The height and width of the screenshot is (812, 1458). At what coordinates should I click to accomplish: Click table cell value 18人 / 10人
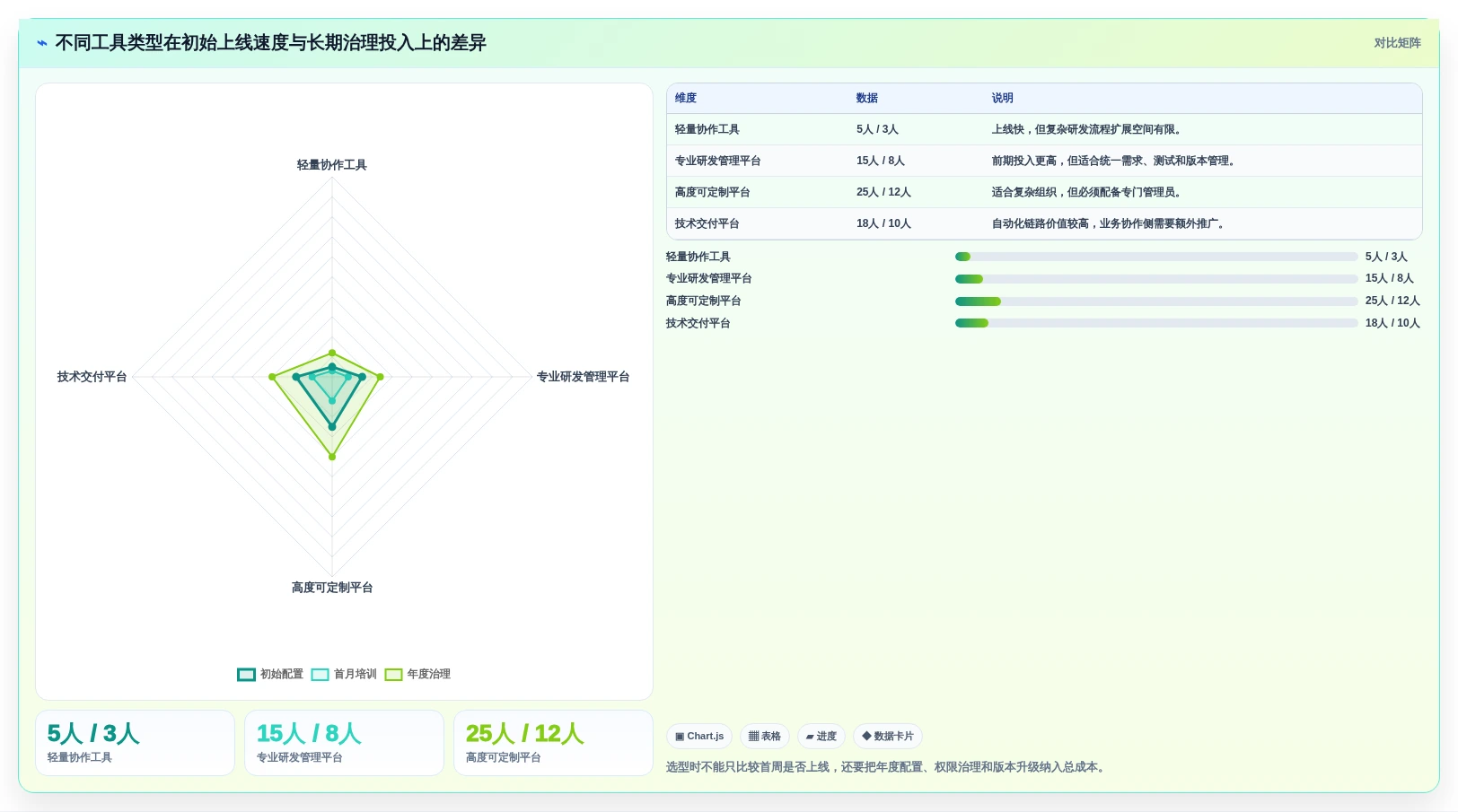click(883, 223)
